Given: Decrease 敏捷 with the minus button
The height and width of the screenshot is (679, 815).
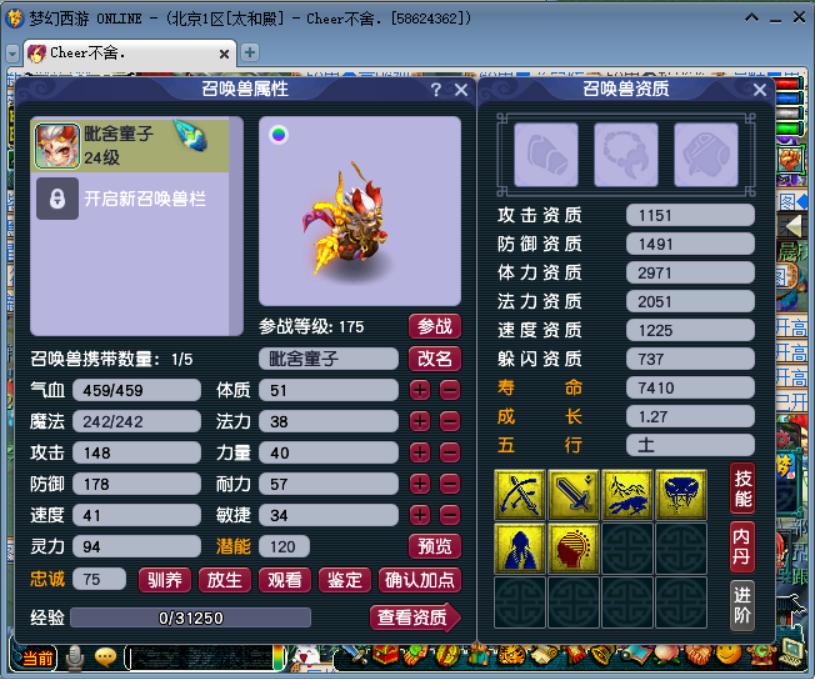Looking at the screenshot, I should coord(450,515).
